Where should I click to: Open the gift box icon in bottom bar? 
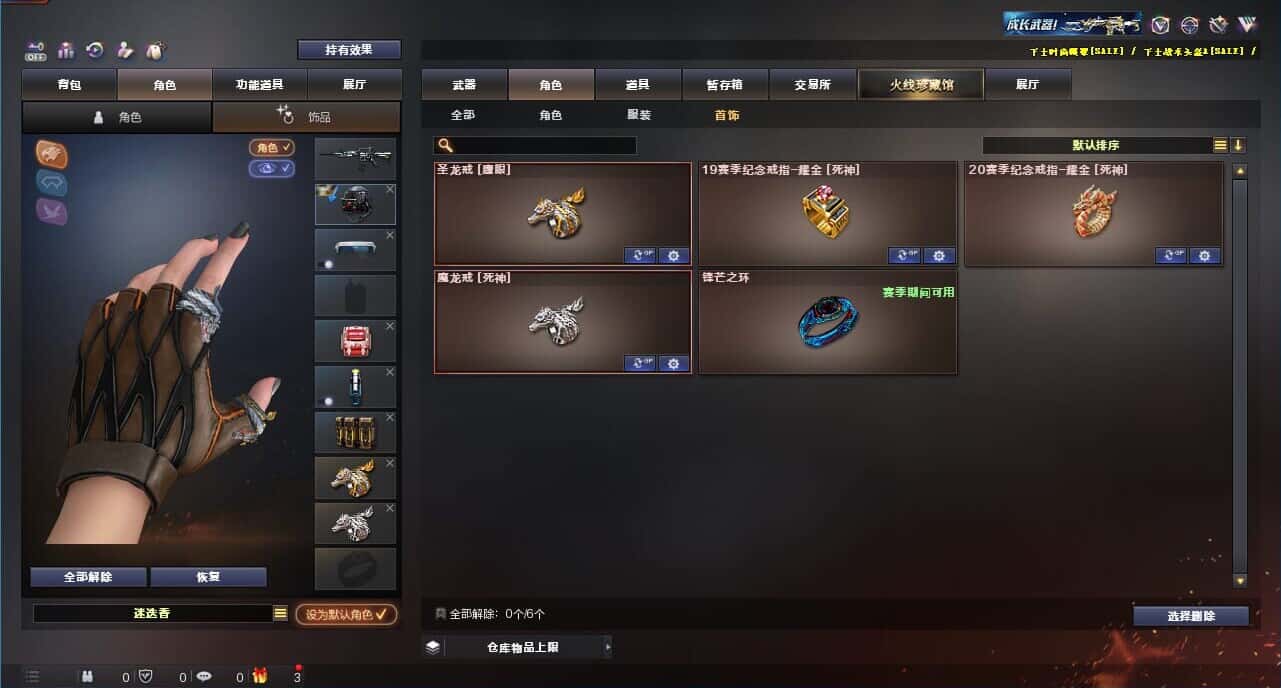[x=260, y=676]
